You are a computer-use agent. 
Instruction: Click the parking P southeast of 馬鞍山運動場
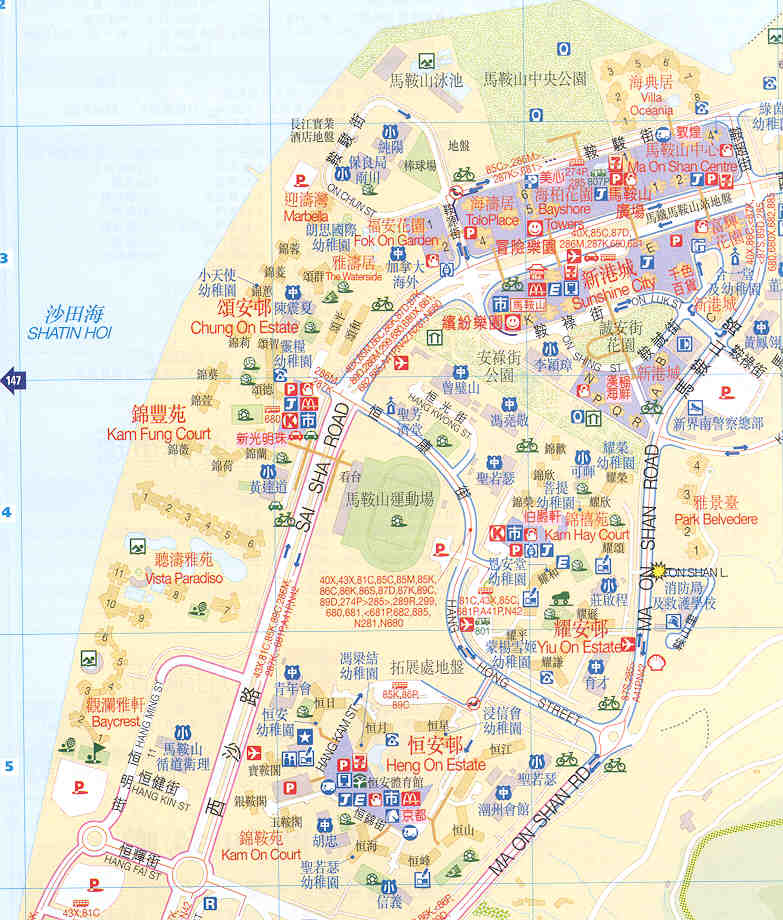(x=440, y=549)
